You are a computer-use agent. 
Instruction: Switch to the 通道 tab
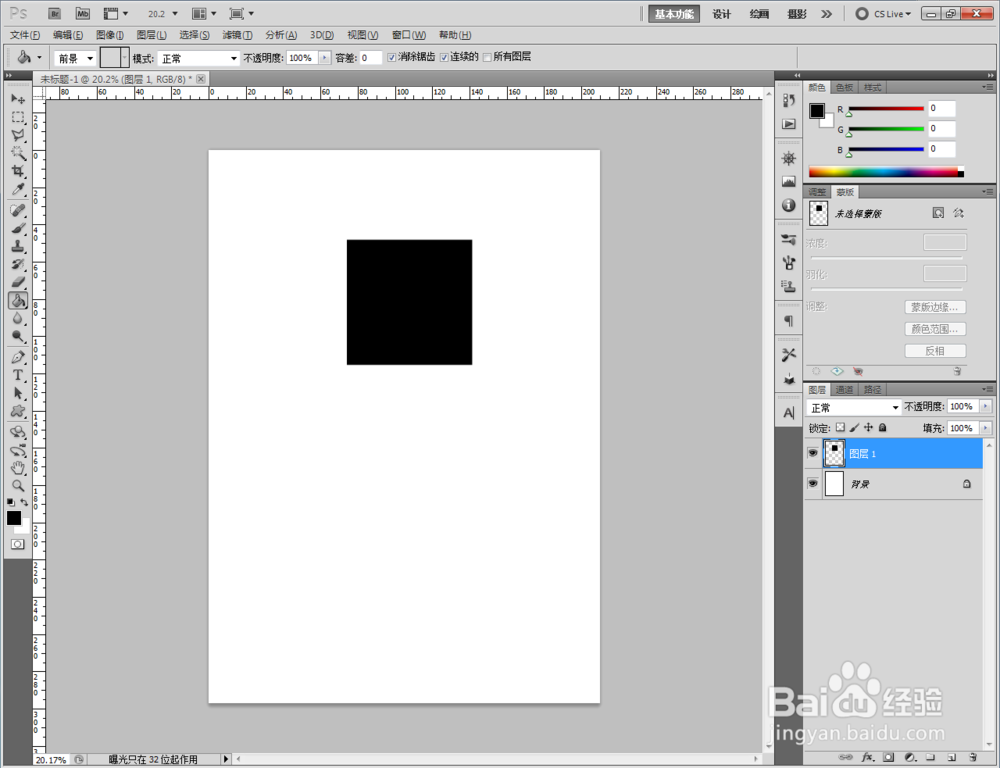[x=844, y=389]
